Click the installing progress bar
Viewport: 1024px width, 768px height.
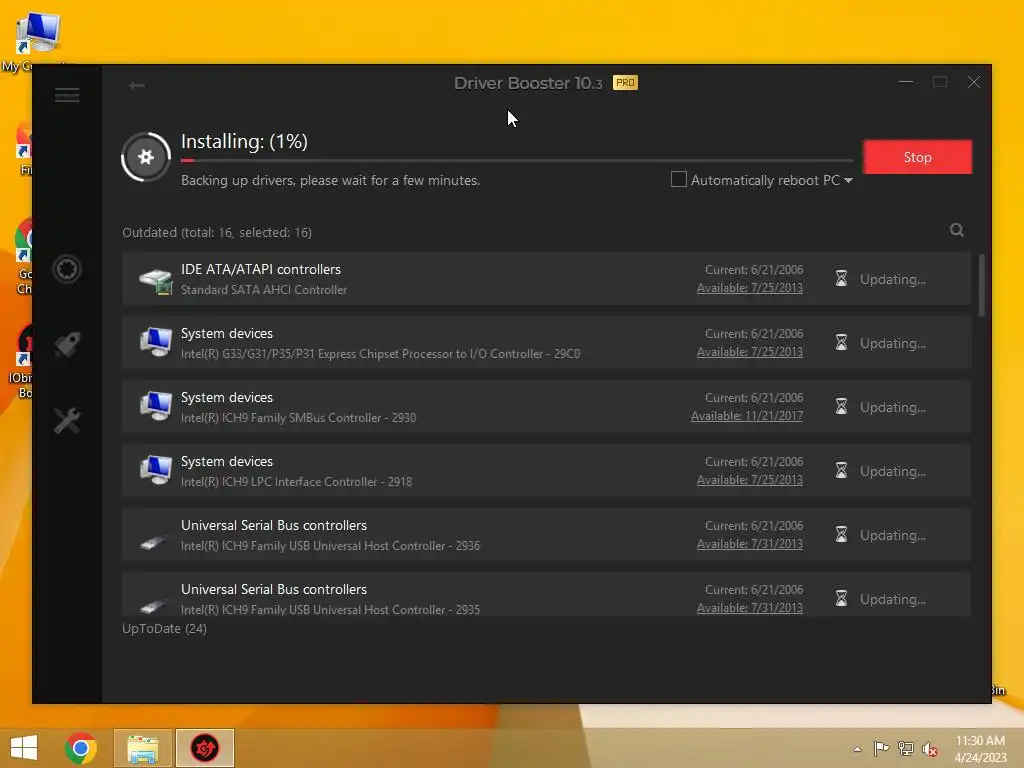pos(517,160)
